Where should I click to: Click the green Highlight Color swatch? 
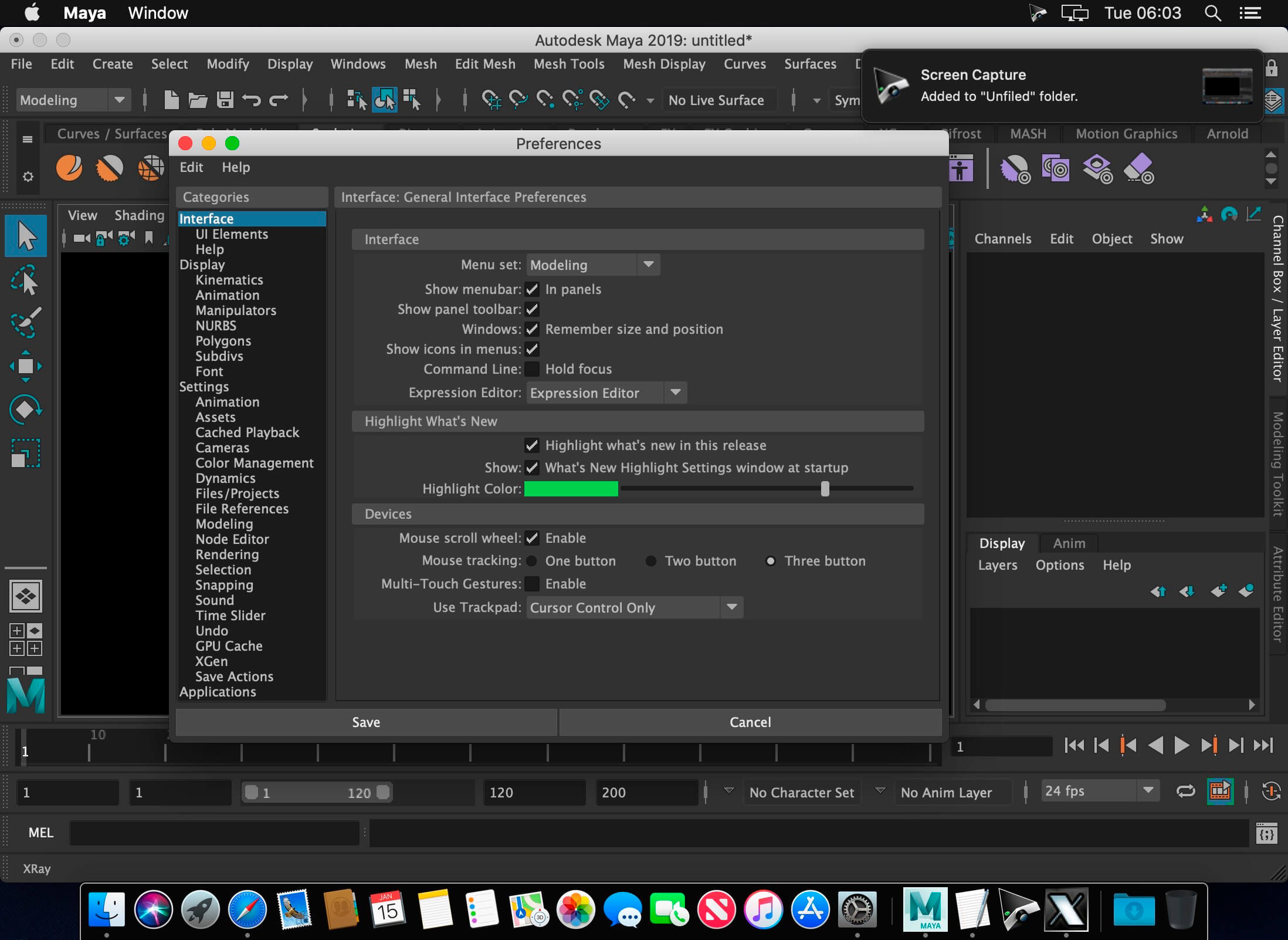[x=571, y=489]
